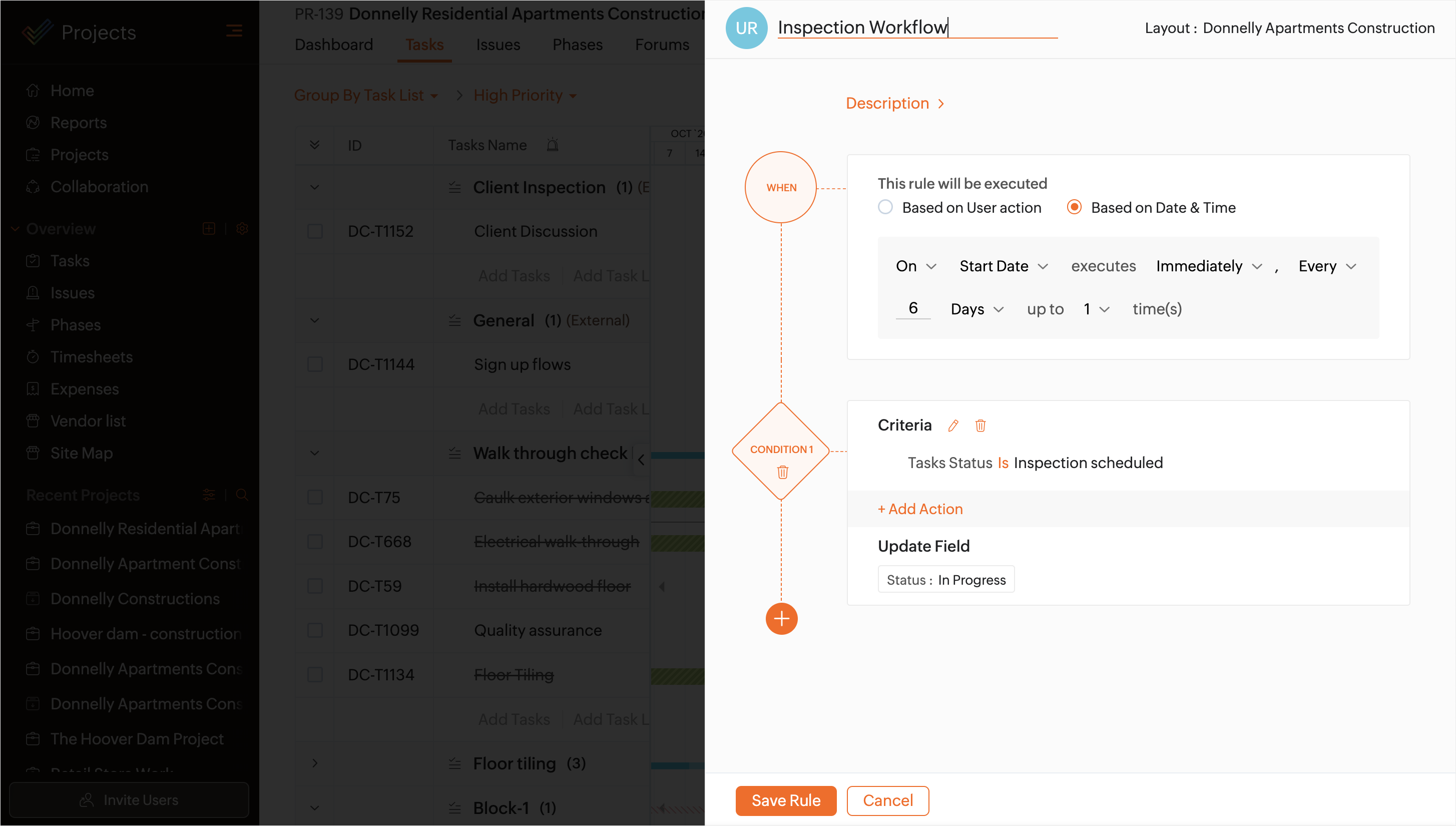Click the hamburger menu icon beside Projects

[x=234, y=31]
